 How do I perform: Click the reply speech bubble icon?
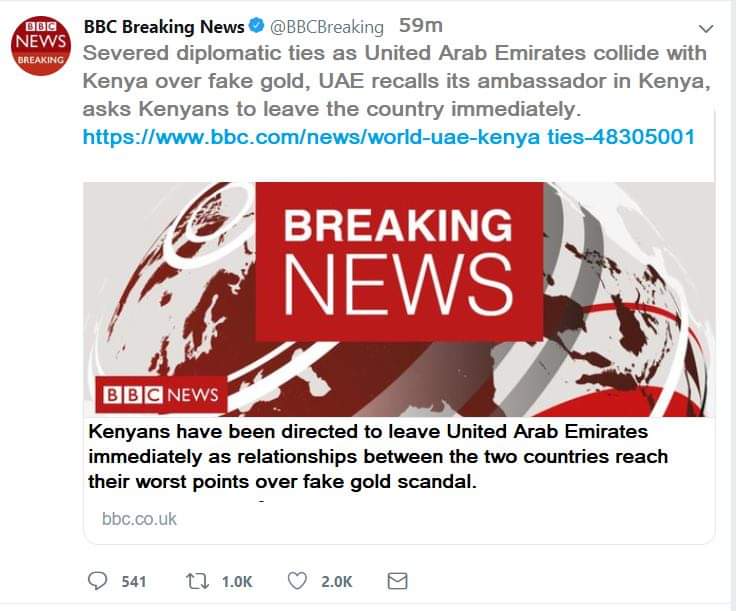point(97,580)
